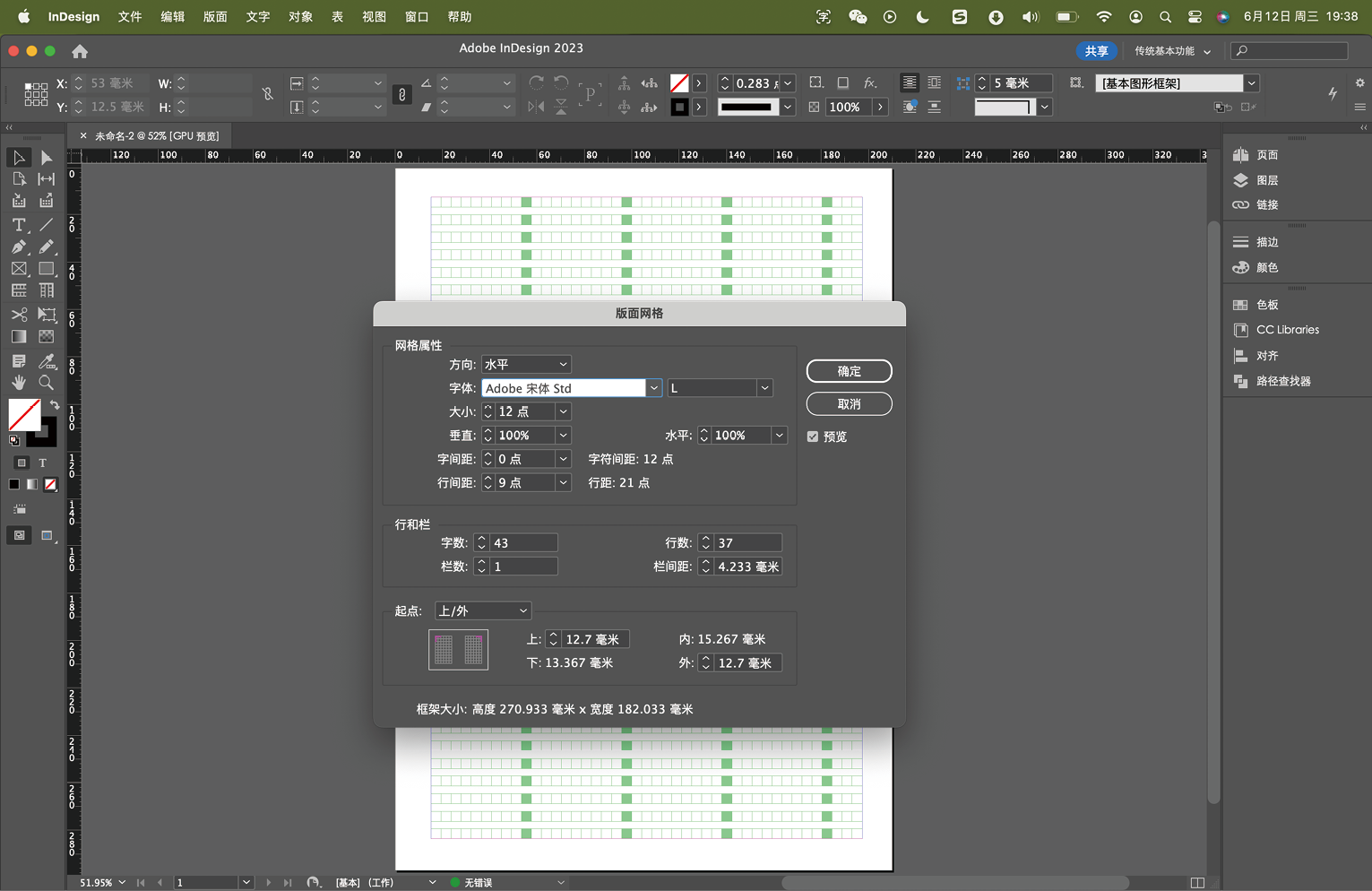Open the 路径查找器 (Pathfinder) panel
1372x891 pixels.
pos(1282,381)
